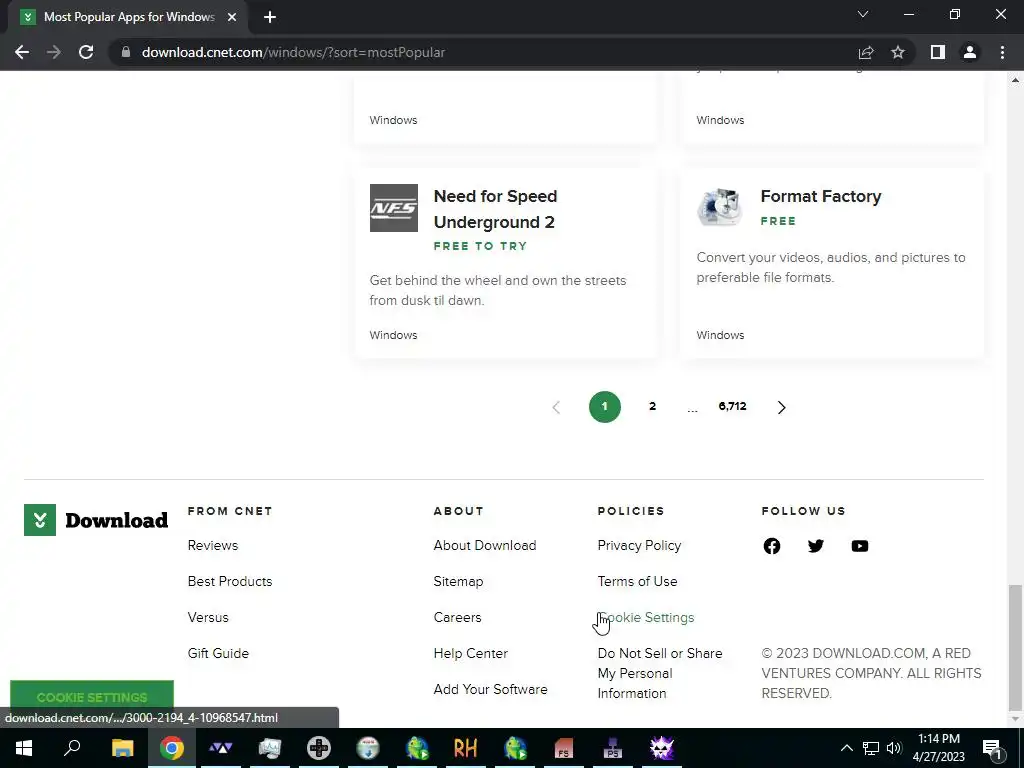1024x768 pixels.
Task: Select page 1 in pagination
Action: point(605,407)
